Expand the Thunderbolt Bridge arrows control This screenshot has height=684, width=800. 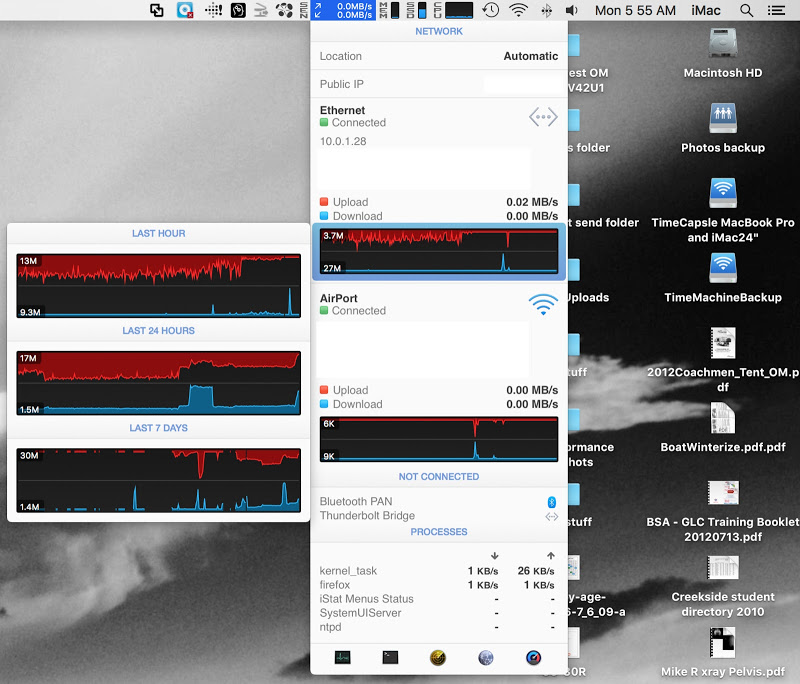551,516
